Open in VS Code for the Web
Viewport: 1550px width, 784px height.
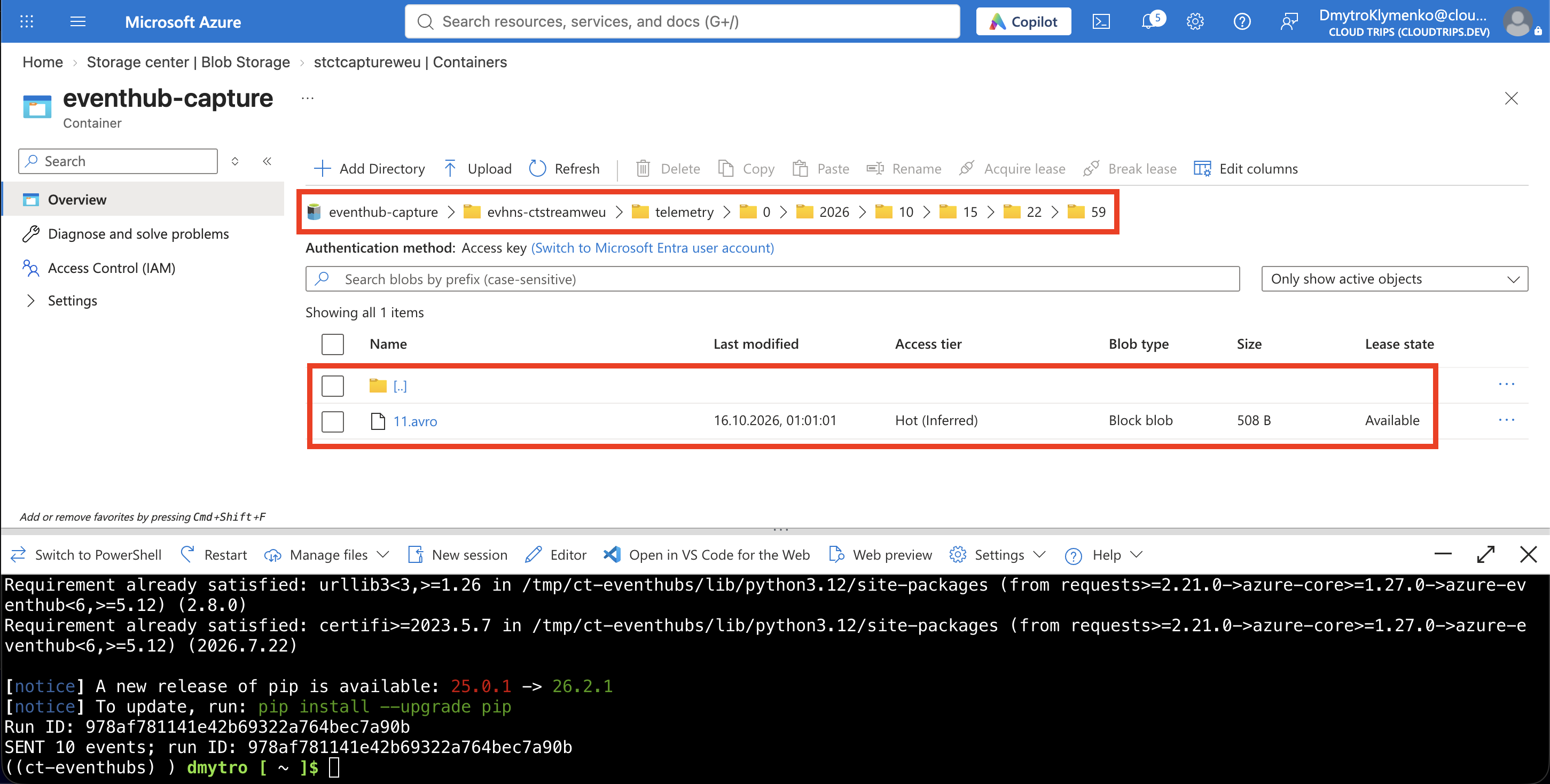pyautogui.click(x=707, y=554)
